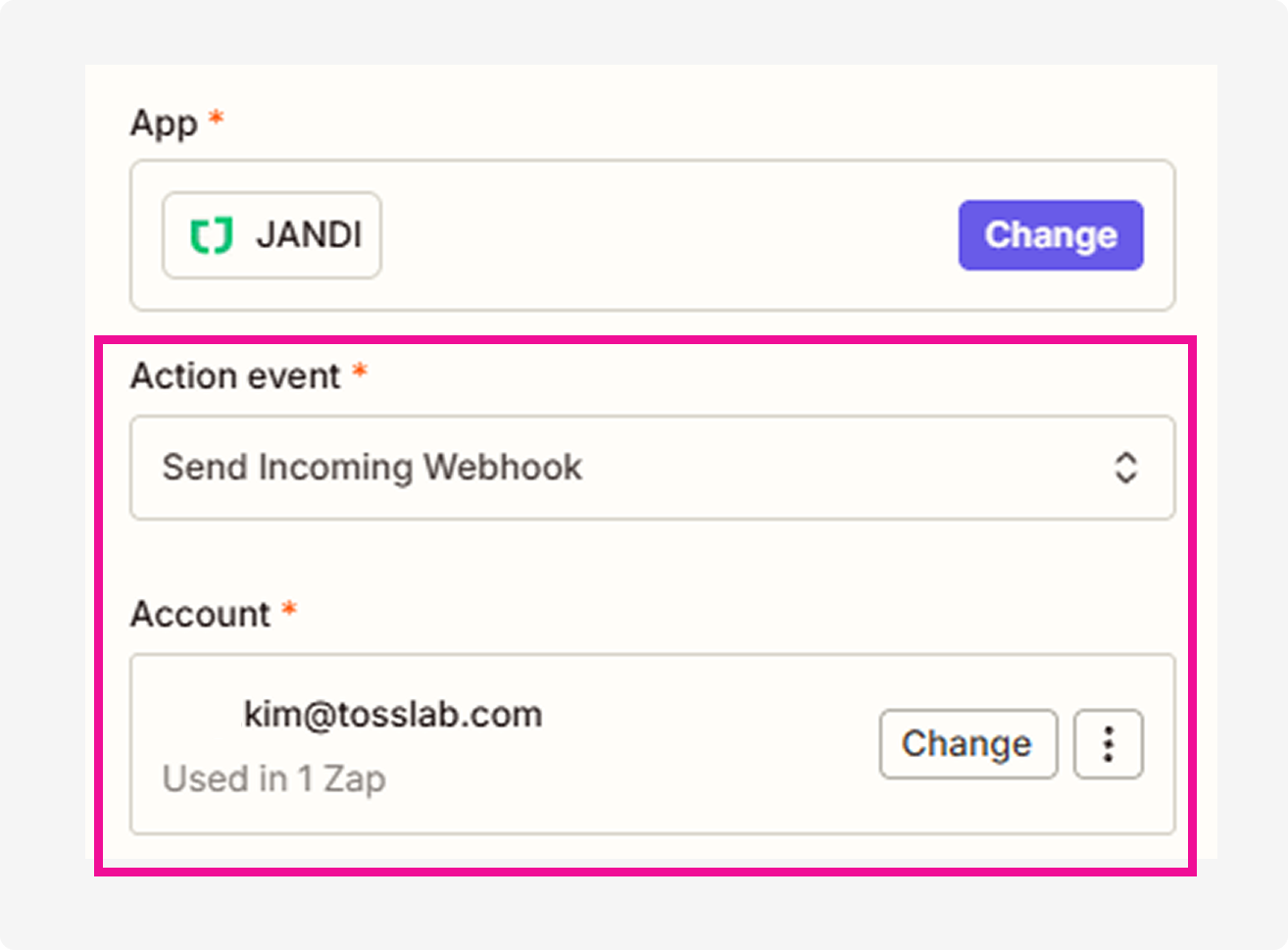
Task: Click the Account field label
Action: 200,615
